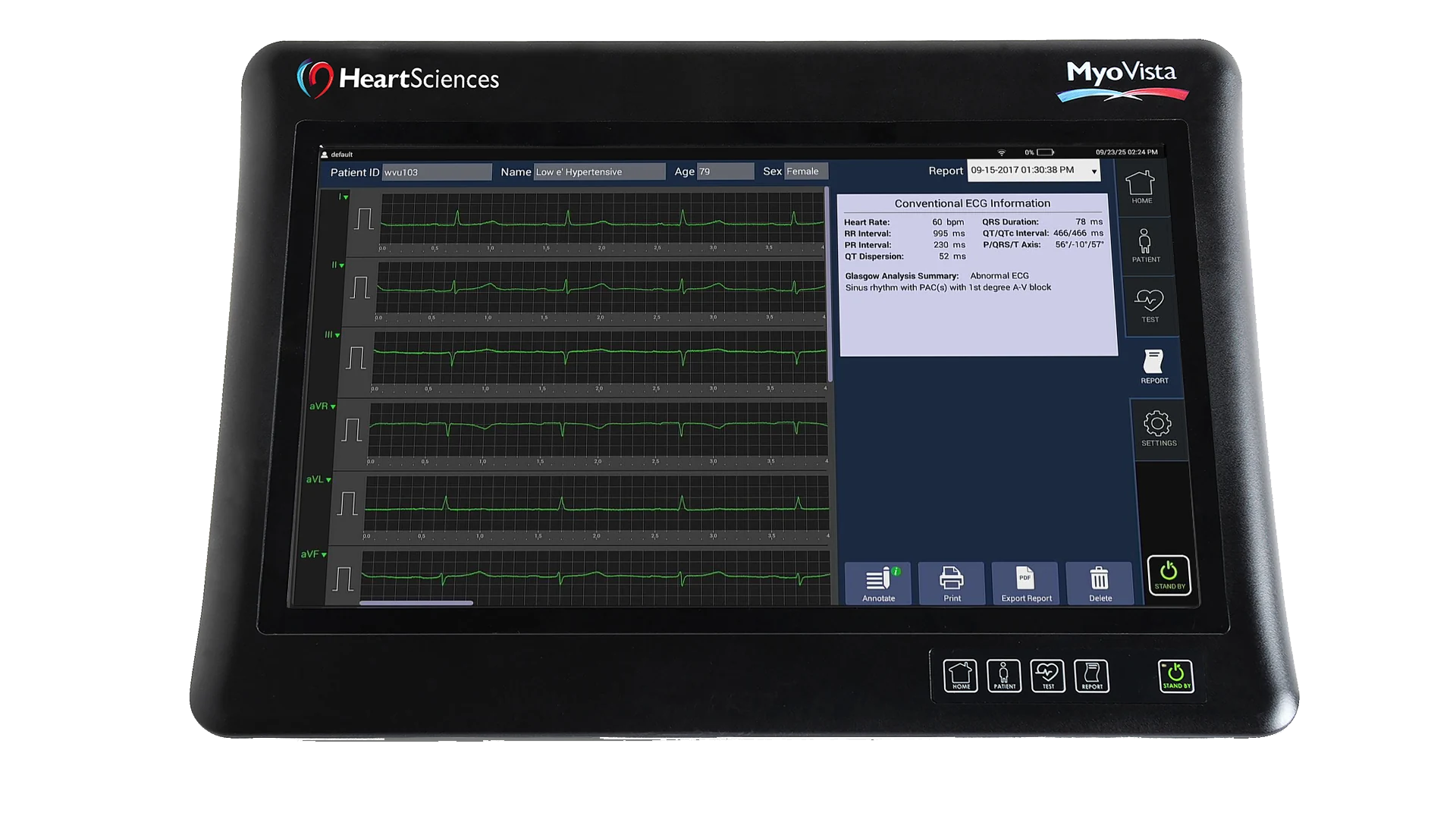This screenshot has height=819, width=1456.
Task: Click calibration pulse icon on lead I
Action: tap(365, 218)
